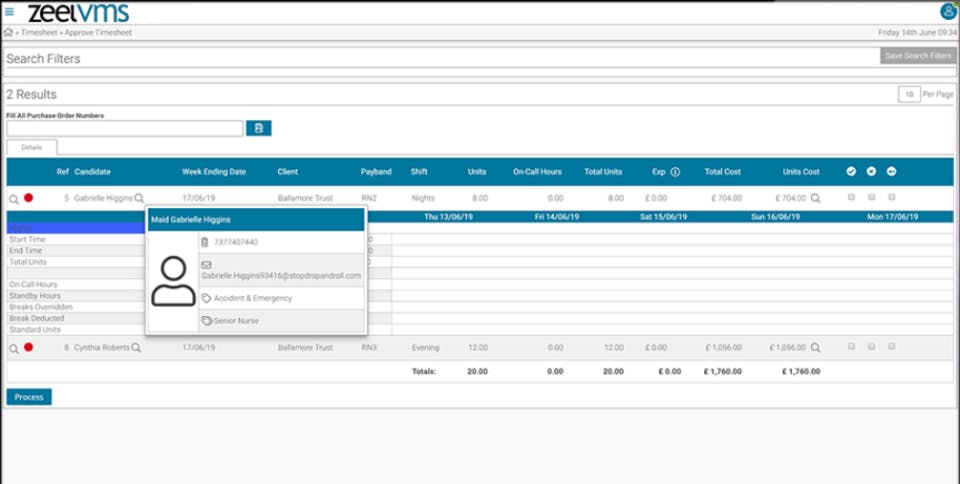
Task: Click the Save Search Filters button
Action: (x=918, y=56)
